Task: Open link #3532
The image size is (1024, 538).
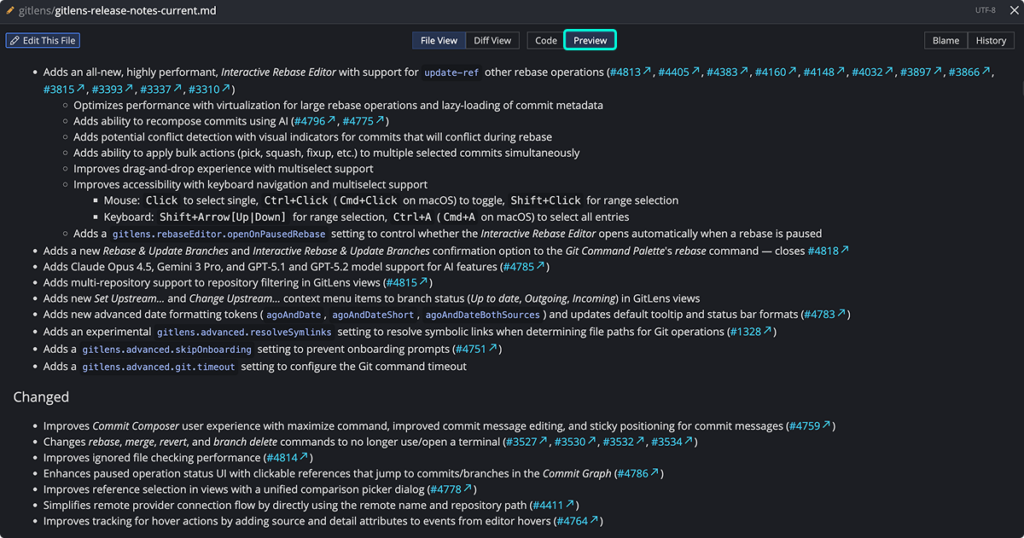Action: pos(623,441)
